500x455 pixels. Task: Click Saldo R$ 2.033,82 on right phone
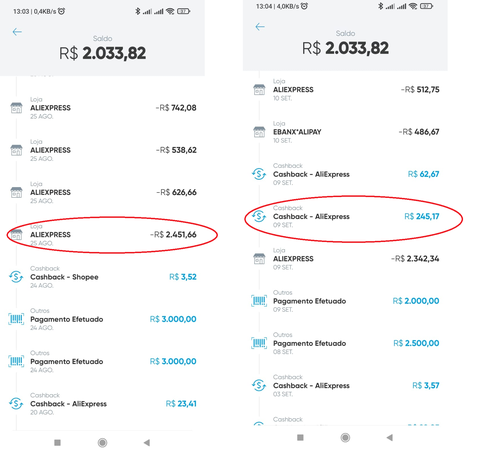click(x=345, y=44)
